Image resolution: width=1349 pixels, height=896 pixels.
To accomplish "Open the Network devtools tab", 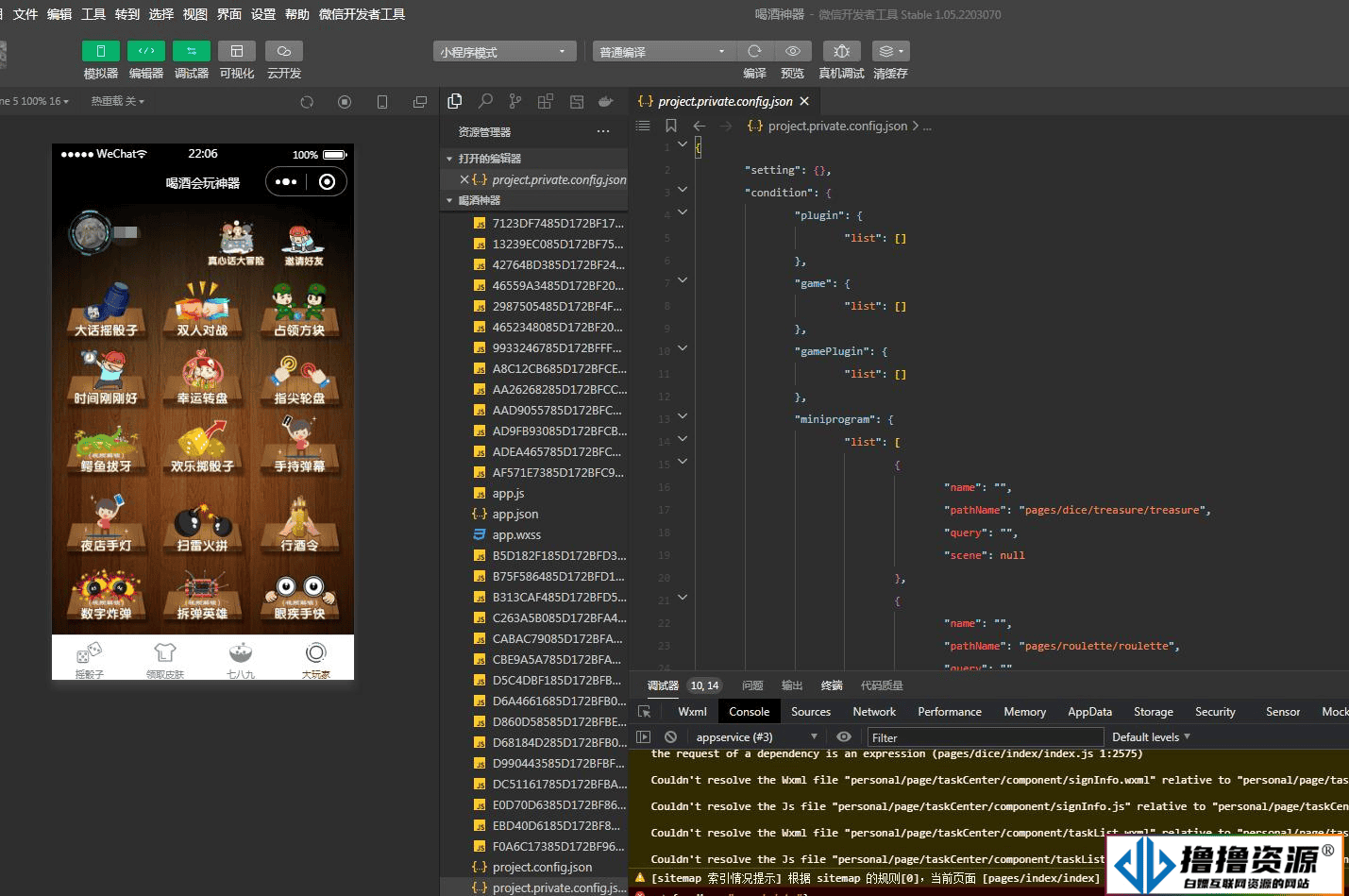I will (x=874, y=712).
